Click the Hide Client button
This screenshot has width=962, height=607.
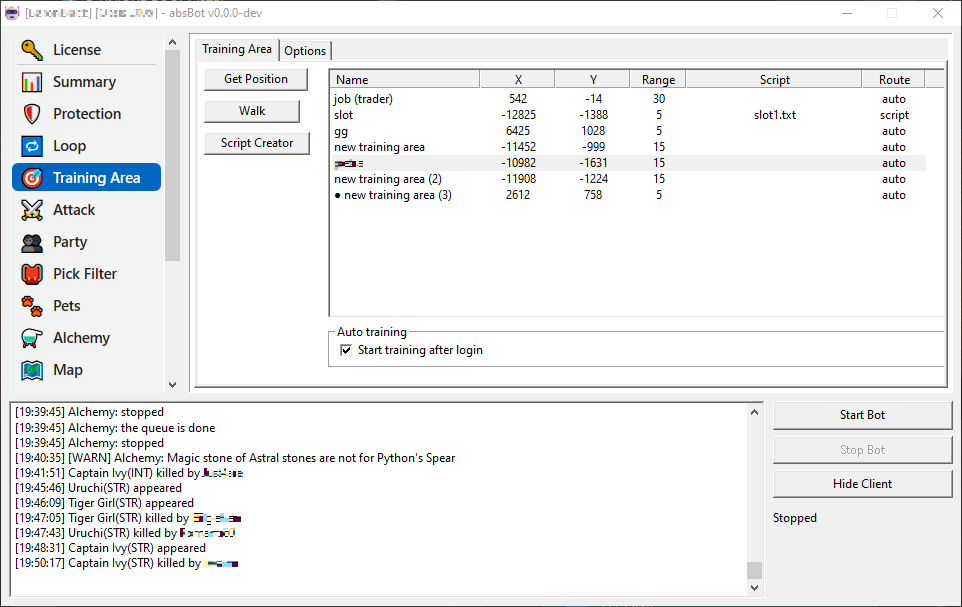(x=862, y=484)
